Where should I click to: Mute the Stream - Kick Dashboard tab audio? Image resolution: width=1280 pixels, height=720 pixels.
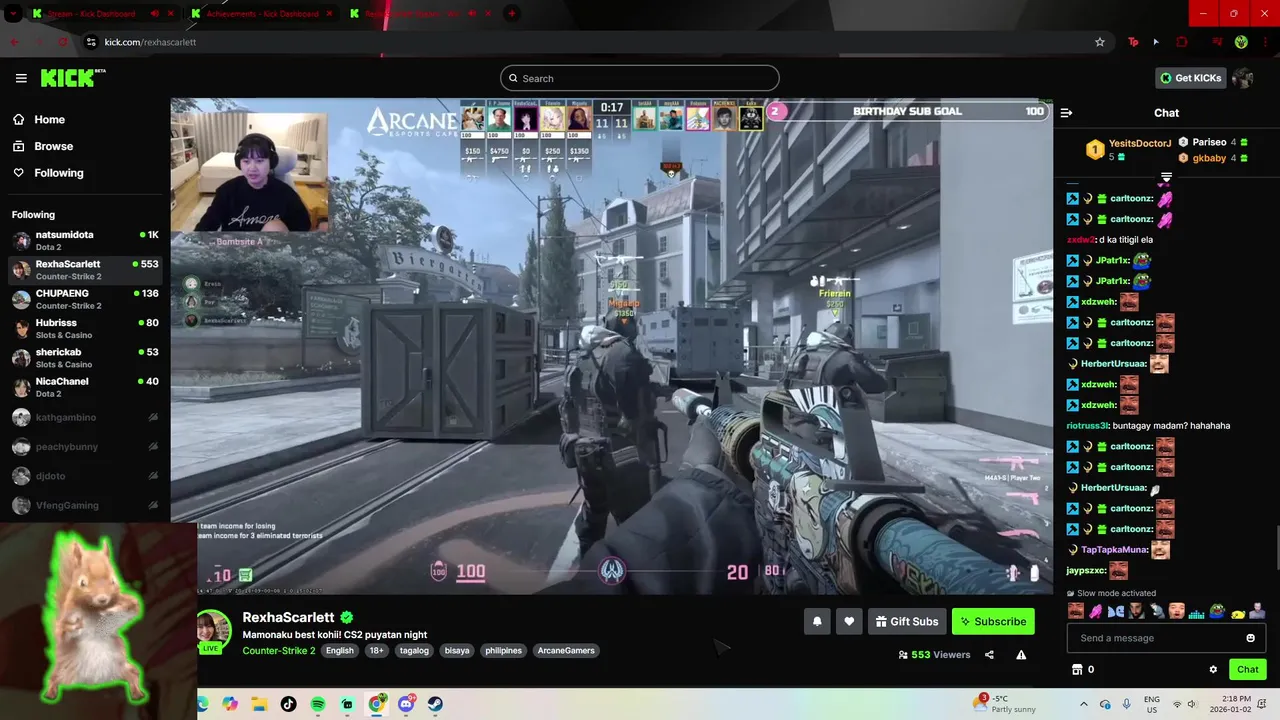(x=155, y=13)
